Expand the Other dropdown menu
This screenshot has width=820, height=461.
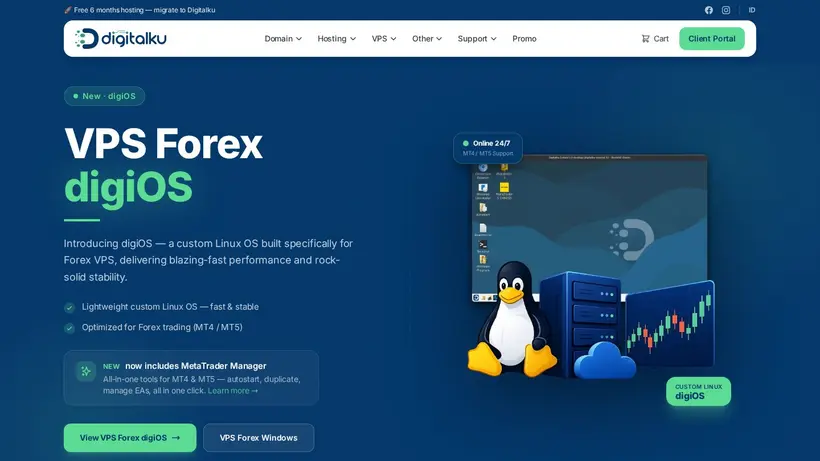pyautogui.click(x=427, y=39)
